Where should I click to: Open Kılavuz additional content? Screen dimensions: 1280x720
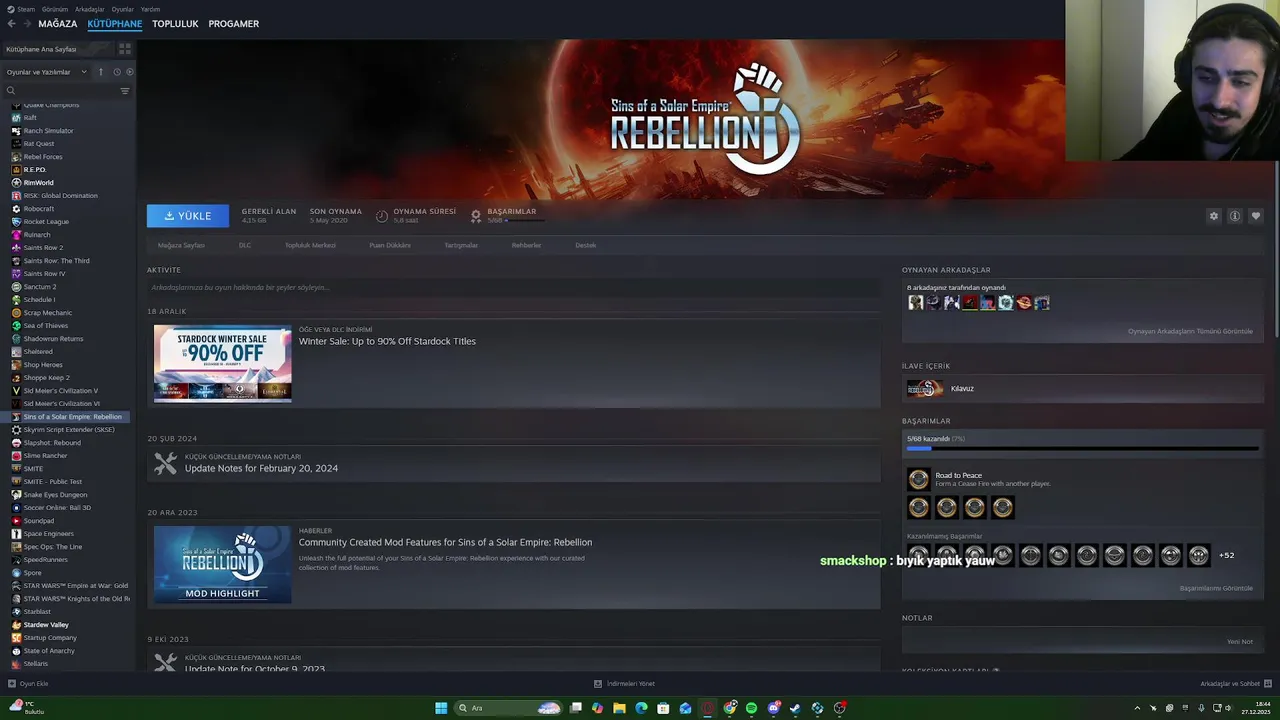(x=1082, y=388)
